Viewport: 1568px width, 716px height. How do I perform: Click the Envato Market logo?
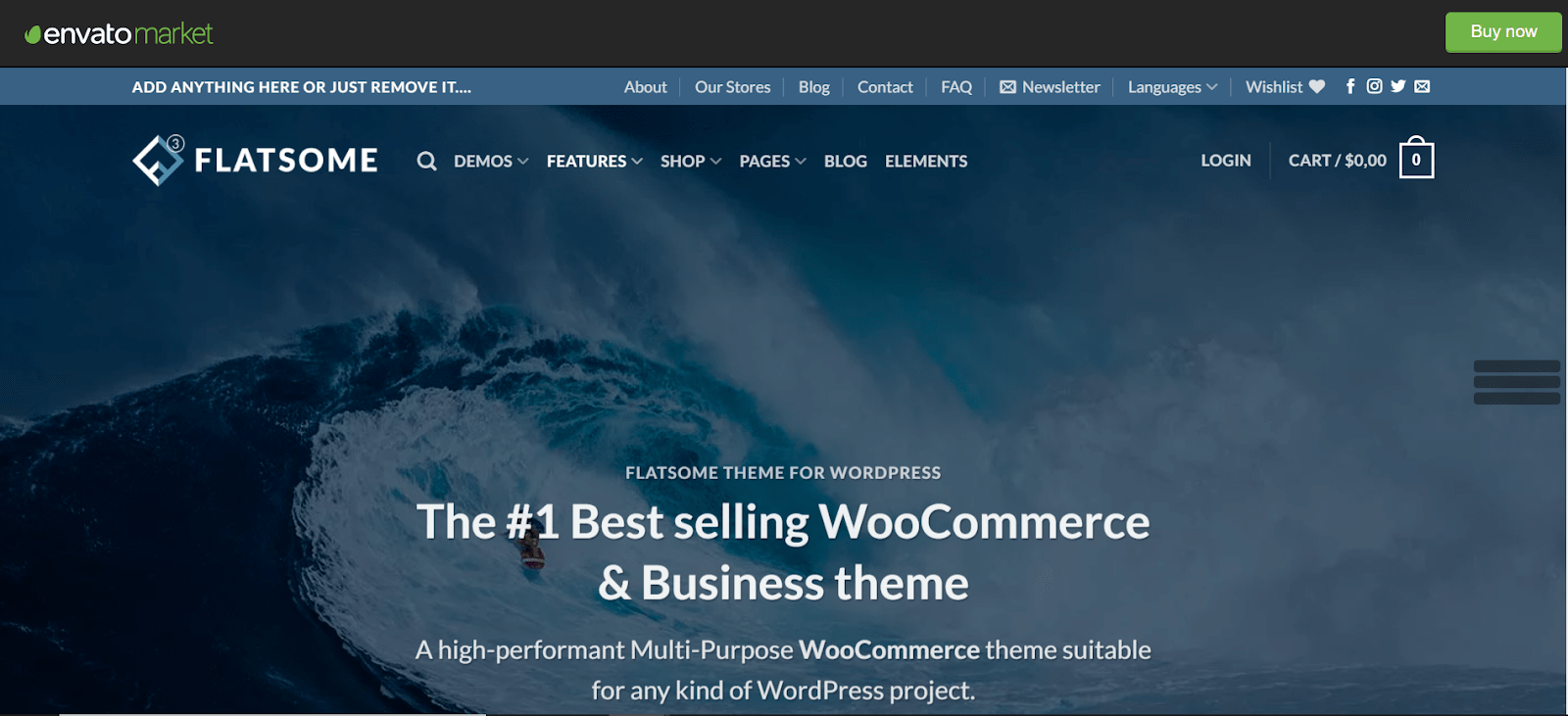119,33
